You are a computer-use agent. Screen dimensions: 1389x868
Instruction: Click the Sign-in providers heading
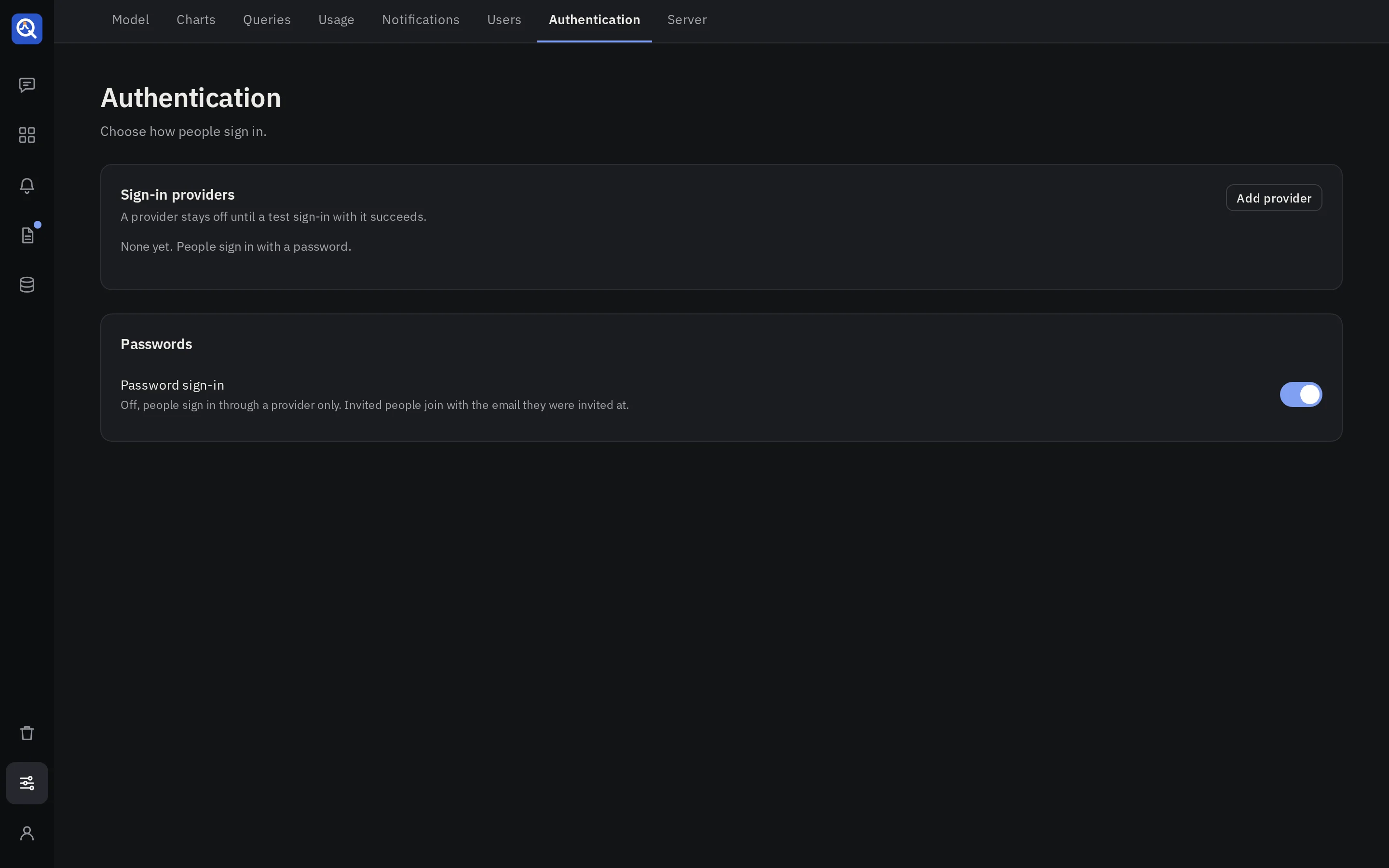tap(177, 195)
